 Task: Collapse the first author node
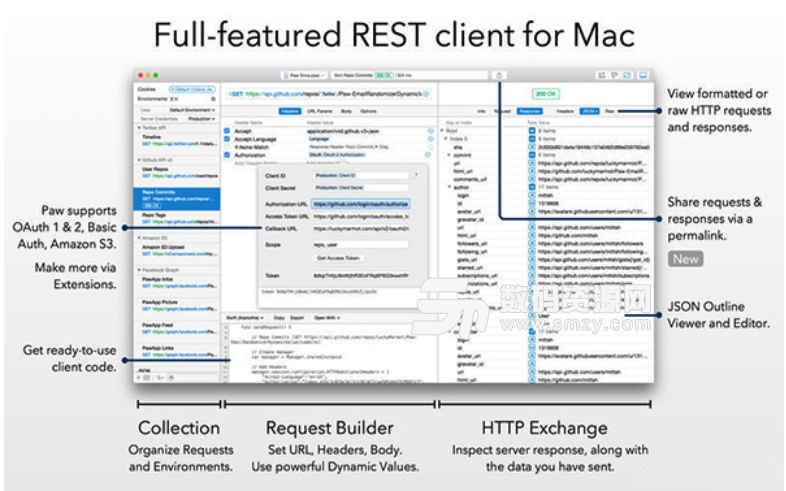click(450, 187)
